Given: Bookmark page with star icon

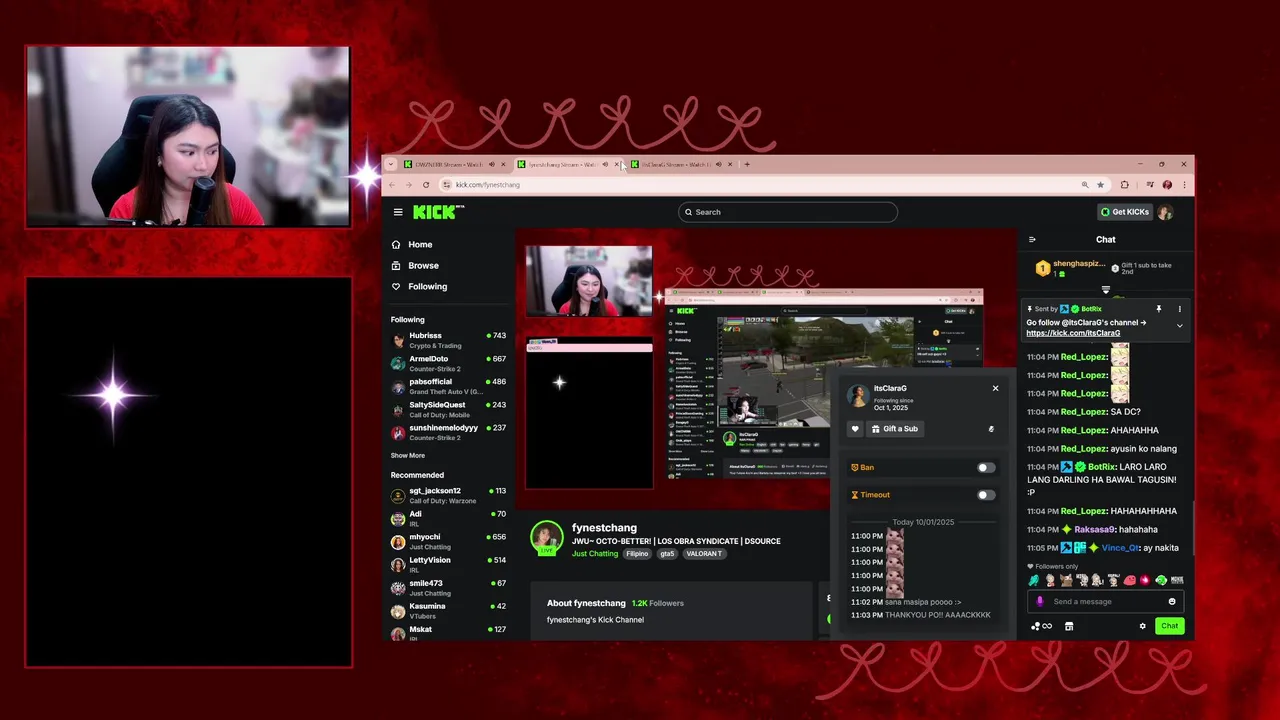Looking at the screenshot, I should coord(1100,185).
